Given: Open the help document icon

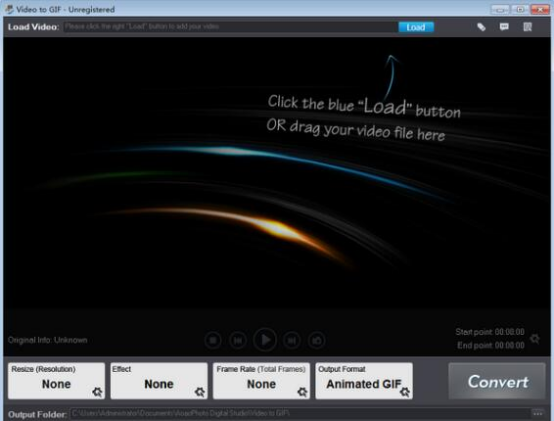Looking at the screenshot, I should 528,27.
